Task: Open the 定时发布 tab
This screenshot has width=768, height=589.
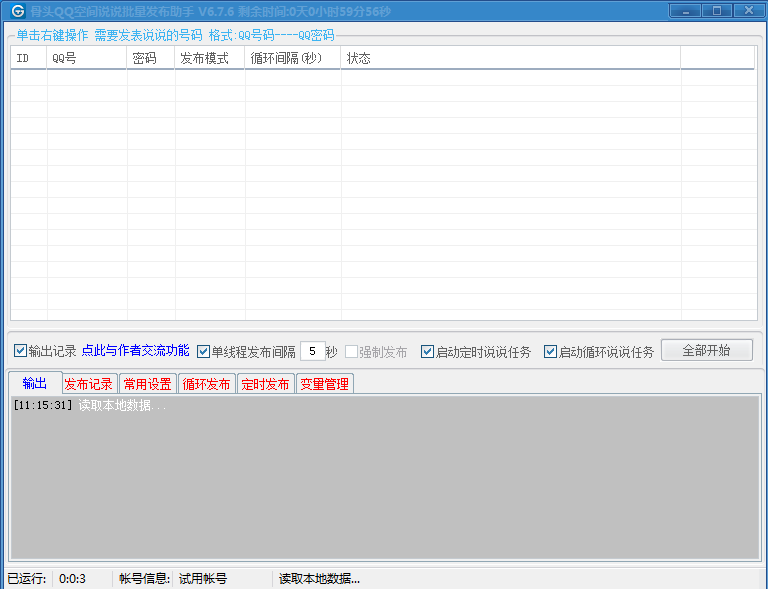Action: (x=265, y=384)
